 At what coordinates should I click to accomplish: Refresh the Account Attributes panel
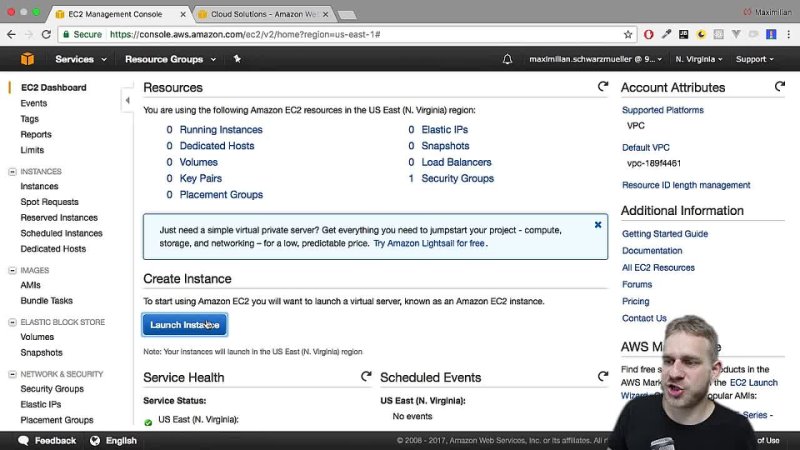click(x=780, y=87)
